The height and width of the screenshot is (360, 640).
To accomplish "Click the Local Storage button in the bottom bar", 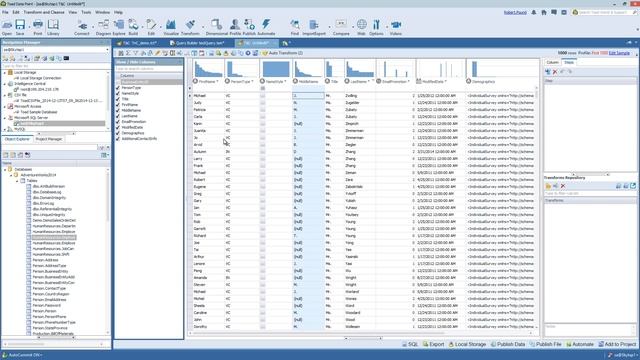I will 467,344.
